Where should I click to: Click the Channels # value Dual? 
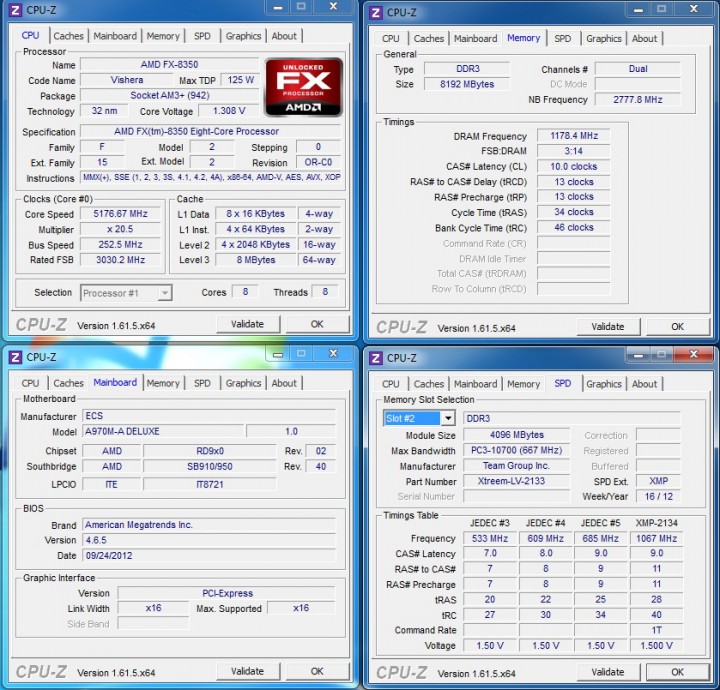pyautogui.click(x=638, y=69)
